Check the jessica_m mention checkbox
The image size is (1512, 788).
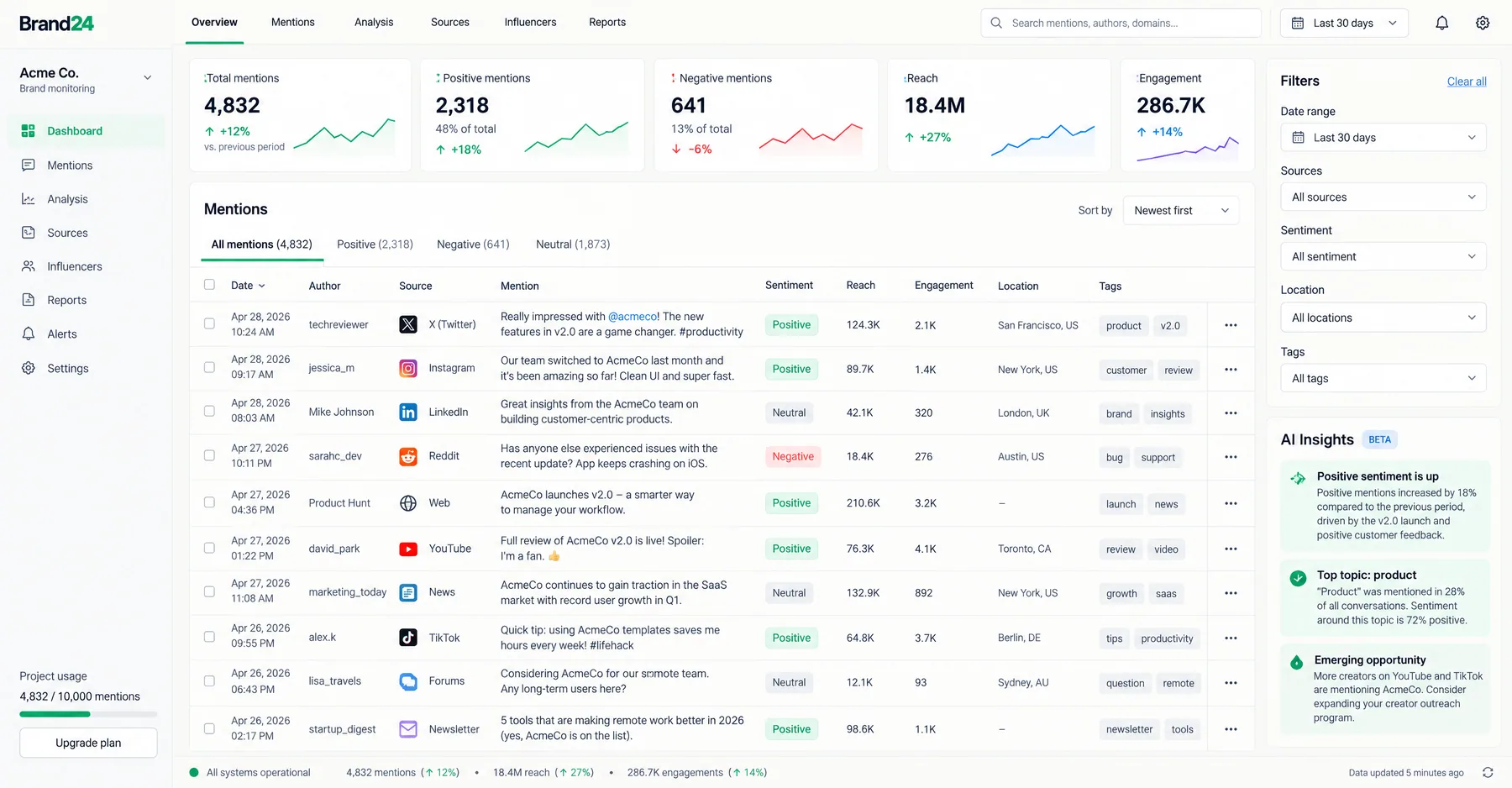pos(209,367)
